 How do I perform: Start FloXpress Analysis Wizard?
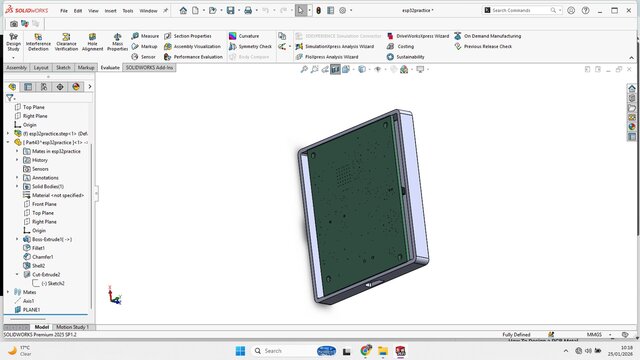(x=327, y=57)
